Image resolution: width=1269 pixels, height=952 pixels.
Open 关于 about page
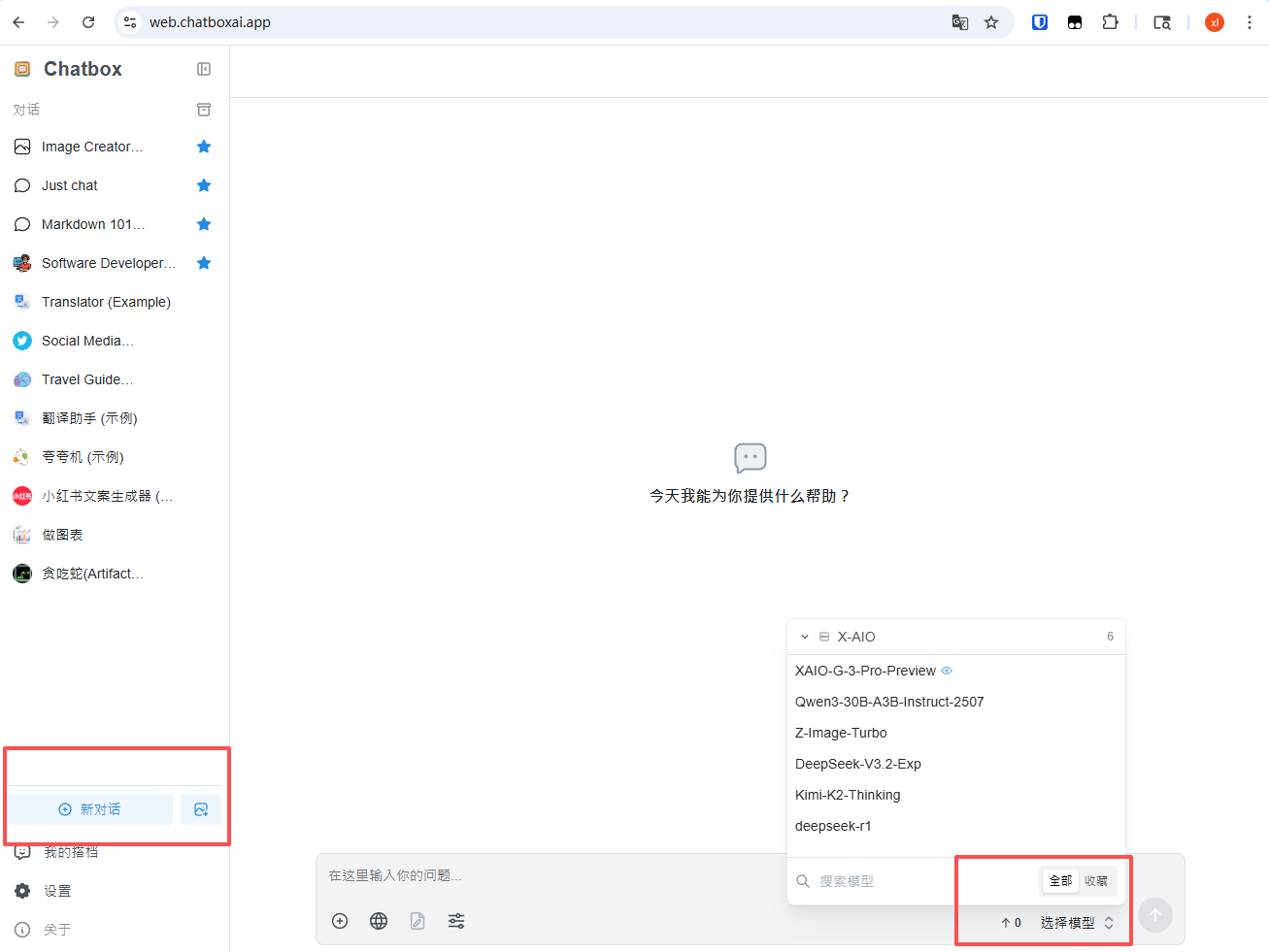57,930
